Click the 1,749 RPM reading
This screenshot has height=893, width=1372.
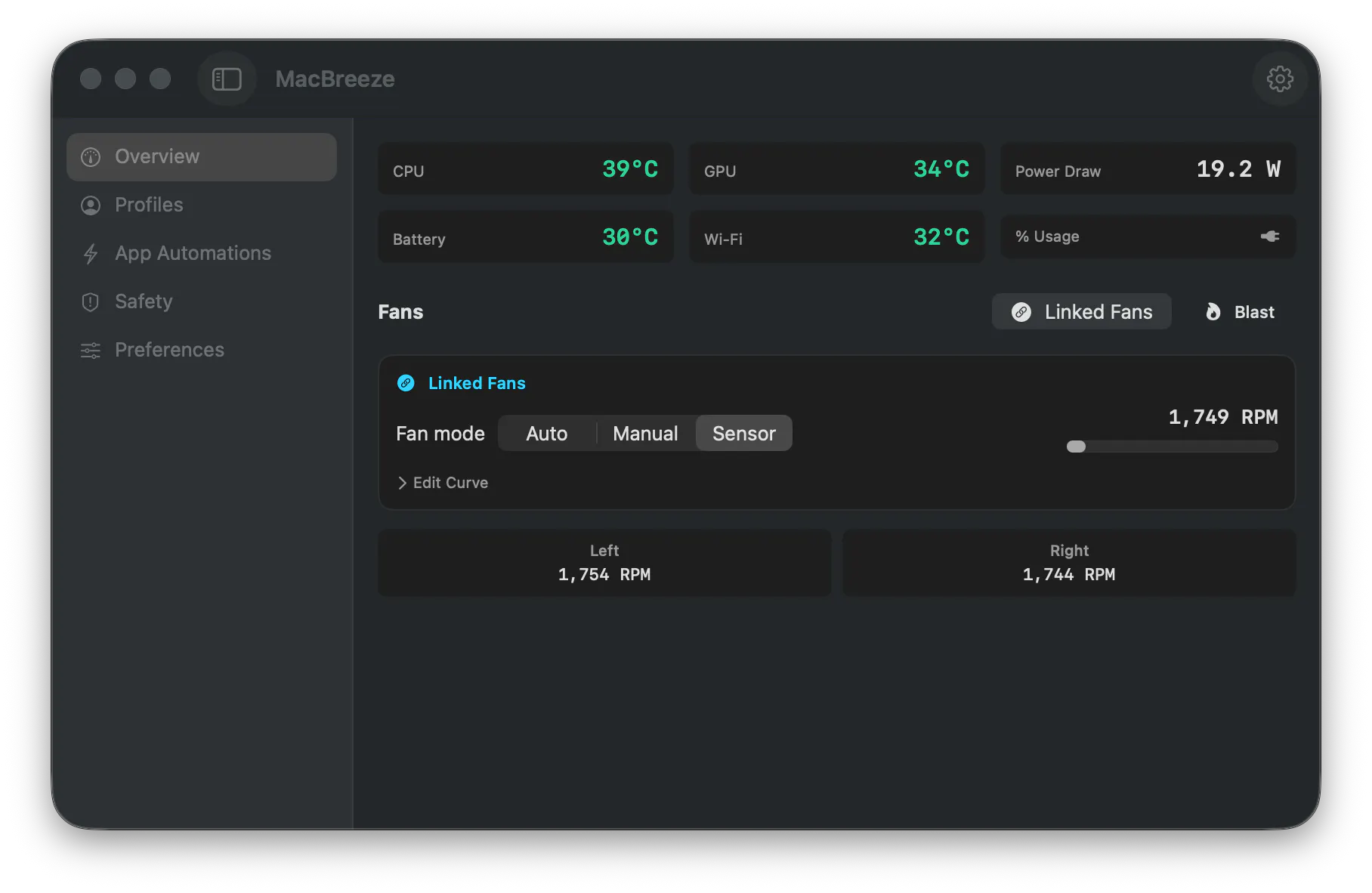tap(1223, 417)
